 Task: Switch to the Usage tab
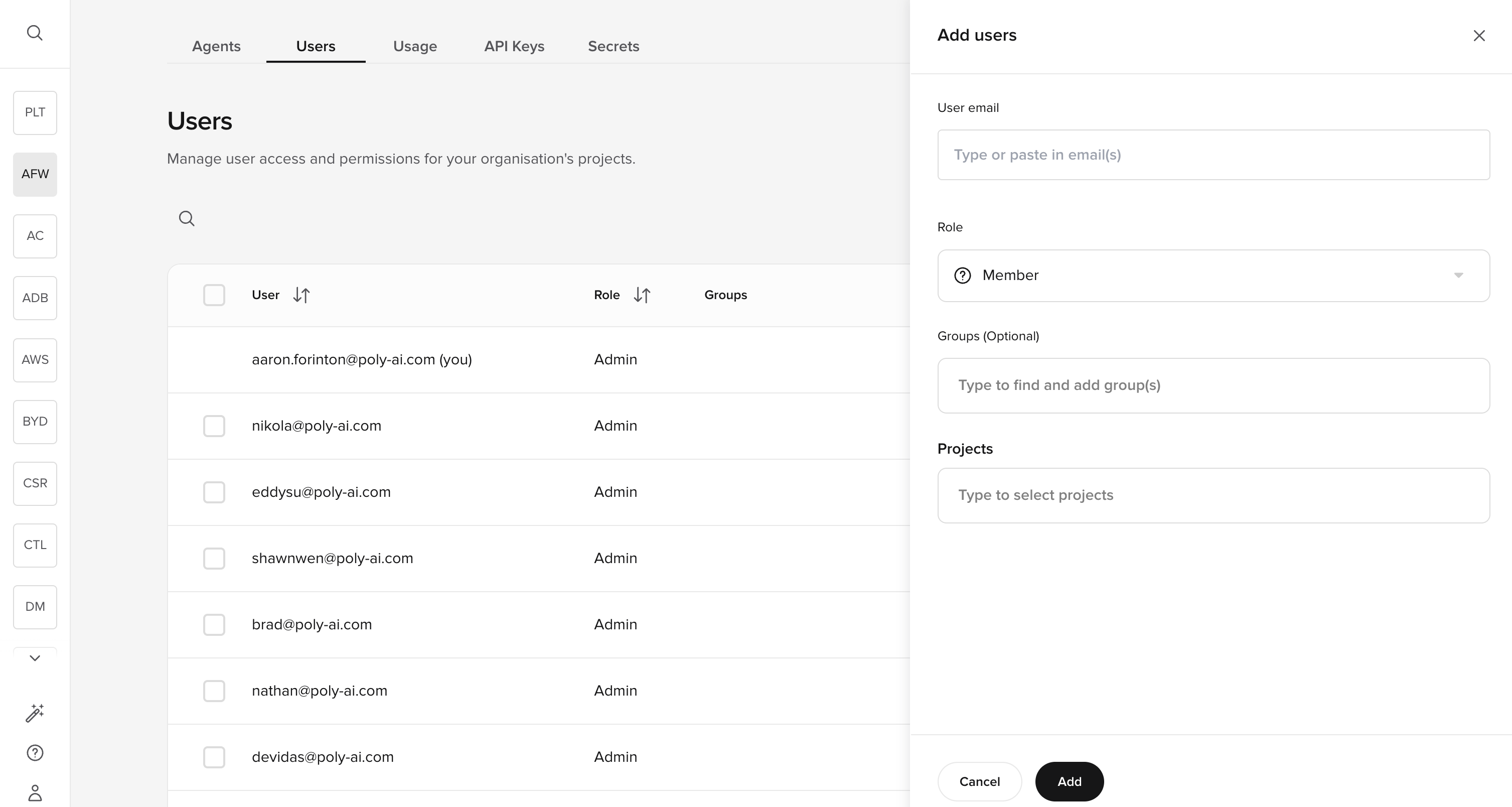(x=415, y=46)
